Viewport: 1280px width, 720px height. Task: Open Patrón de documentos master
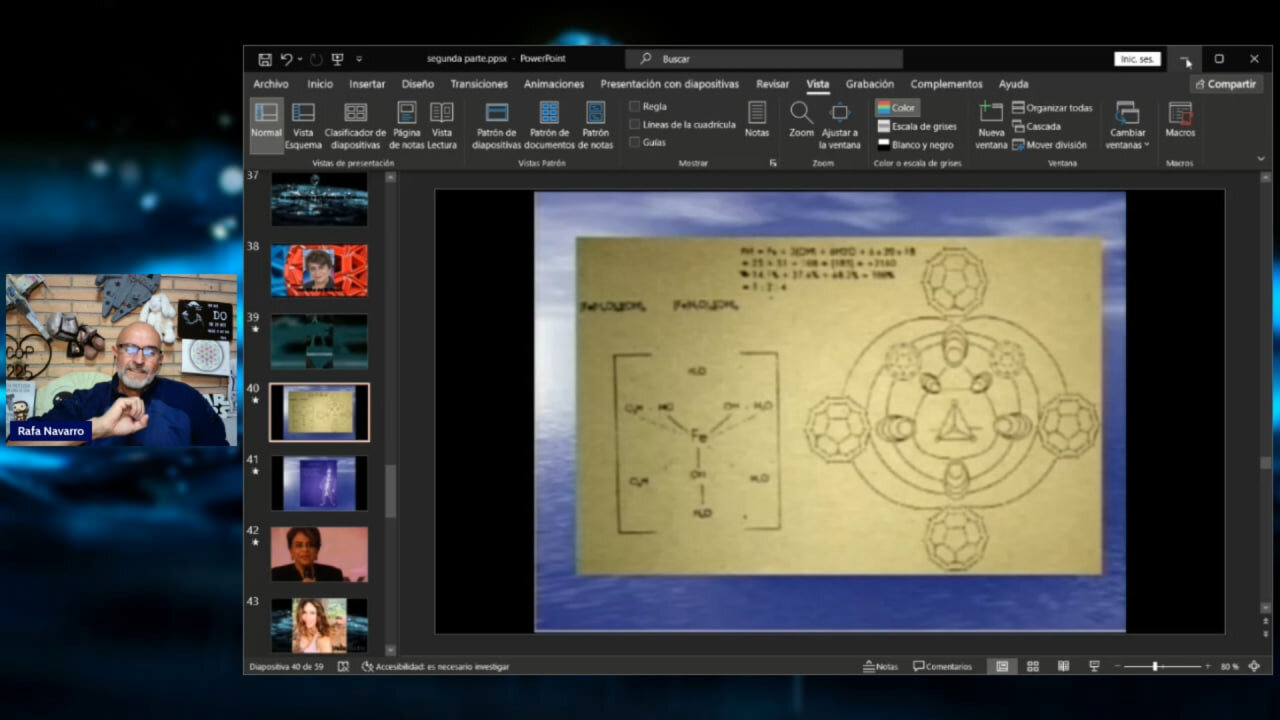pos(549,125)
